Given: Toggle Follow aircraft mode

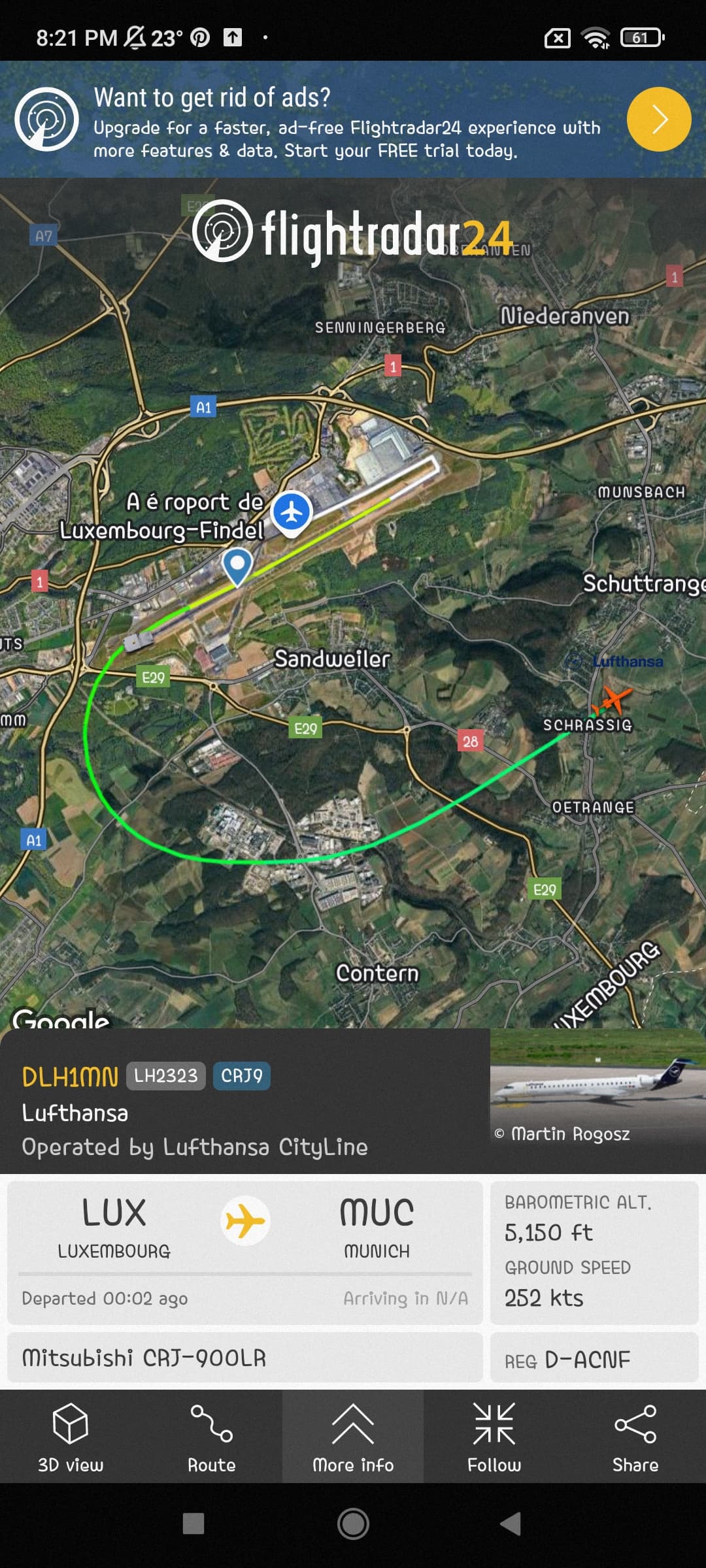Looking at the screenshot, I should [494, 1437].
